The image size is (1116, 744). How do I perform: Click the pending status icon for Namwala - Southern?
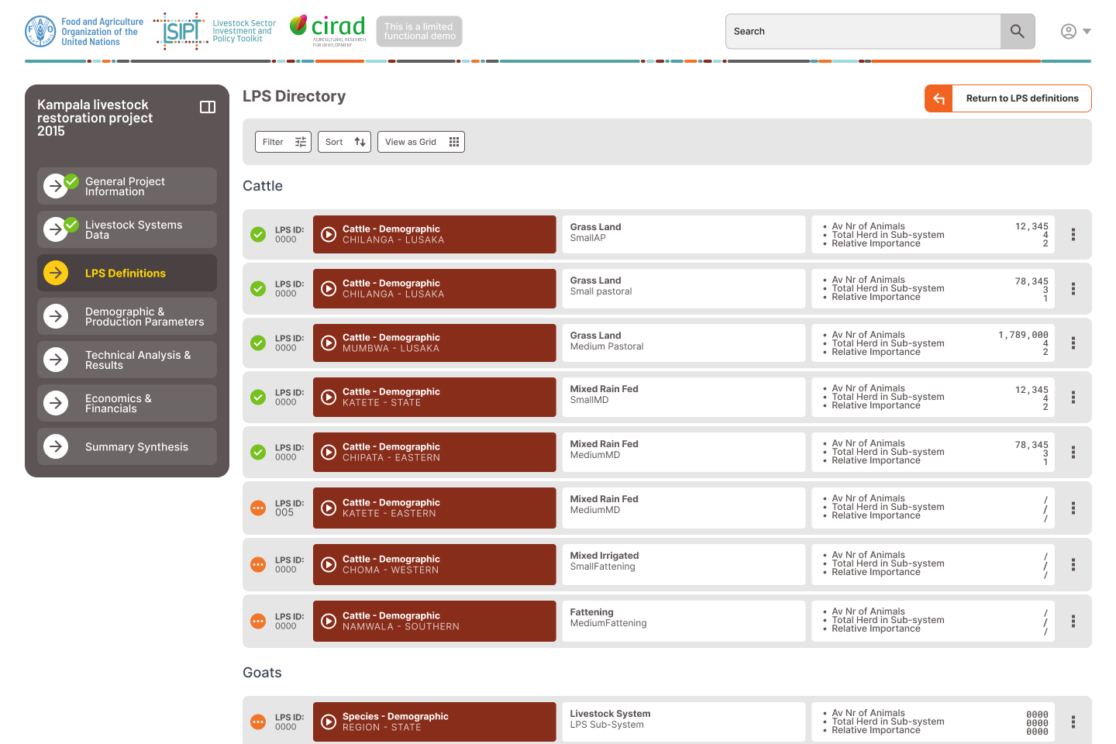pos(258,621)
